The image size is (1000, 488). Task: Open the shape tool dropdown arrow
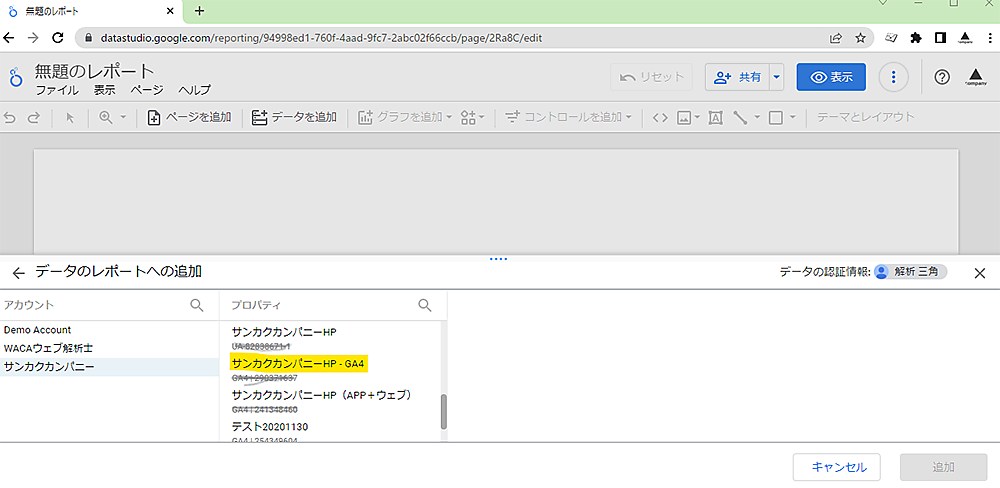click(x=792, y=117)
